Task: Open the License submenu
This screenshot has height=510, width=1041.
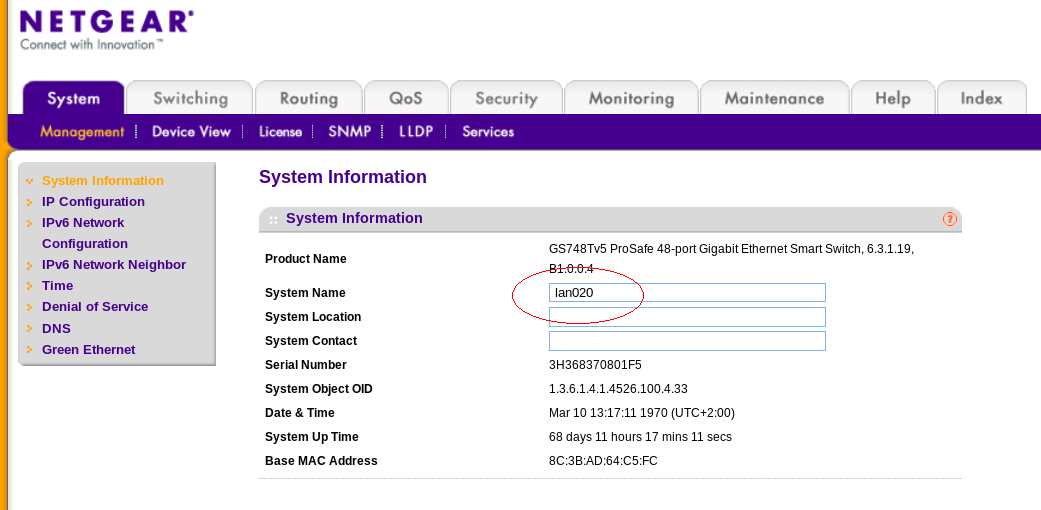Action: click(280, 131)
